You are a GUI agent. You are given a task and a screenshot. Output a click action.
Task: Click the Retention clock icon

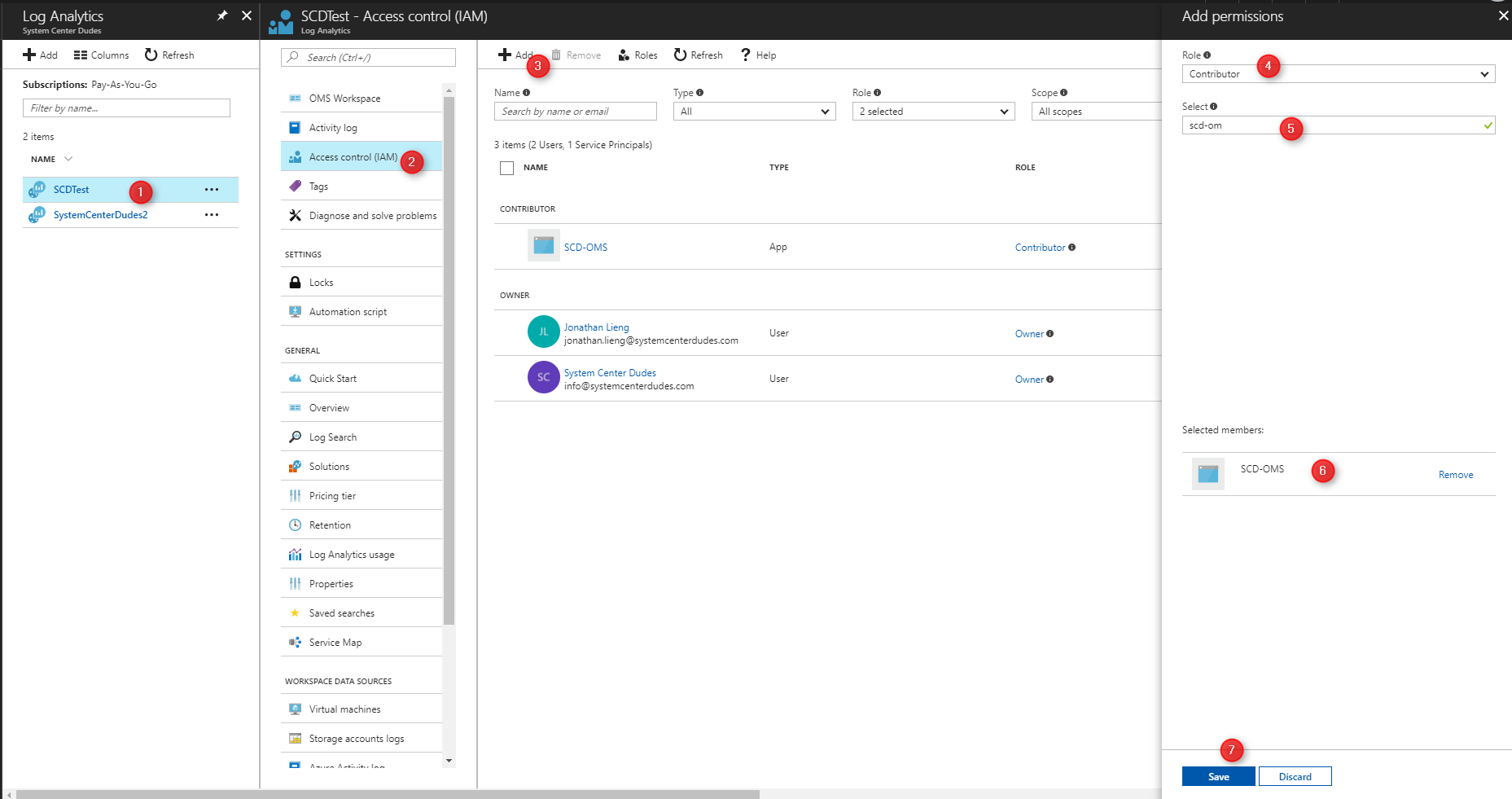click(x=295, y=525)
